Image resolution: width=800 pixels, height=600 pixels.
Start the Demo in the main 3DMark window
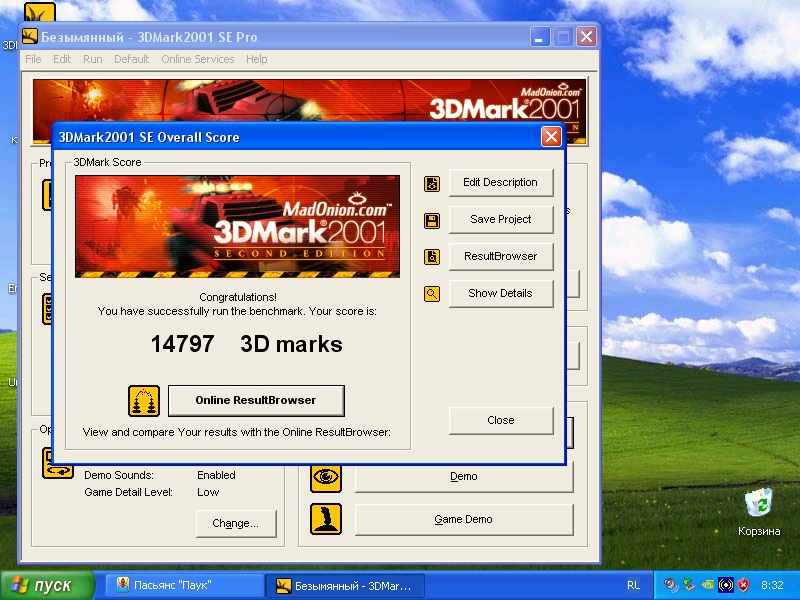click(x=464, y=477)
